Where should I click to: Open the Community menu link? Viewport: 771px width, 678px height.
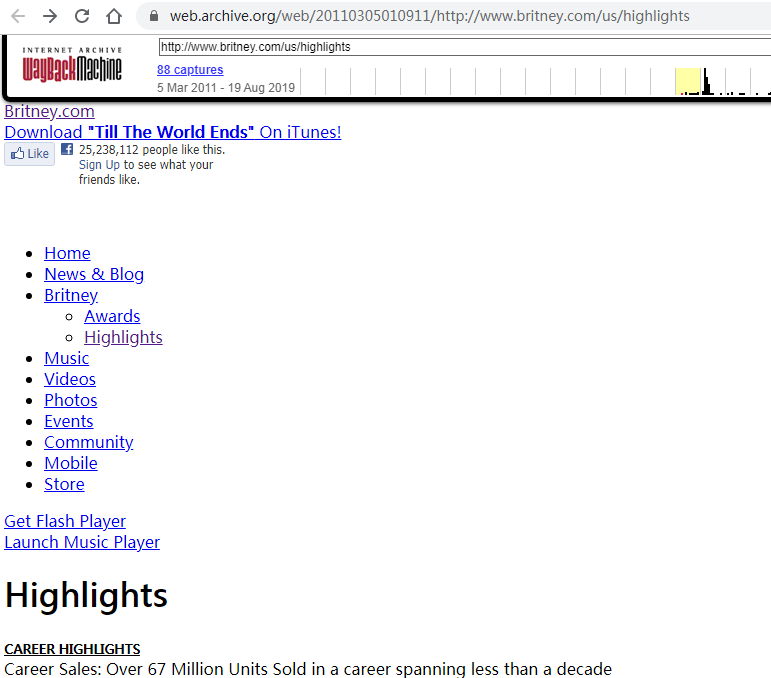point(89,442)
